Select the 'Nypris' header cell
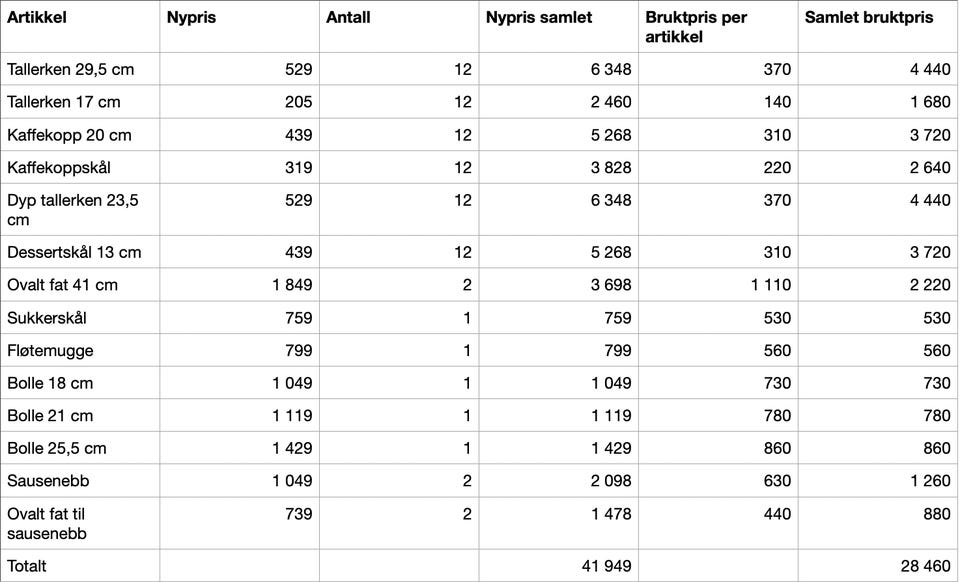 pyautogui.click(x=191, y=18)
